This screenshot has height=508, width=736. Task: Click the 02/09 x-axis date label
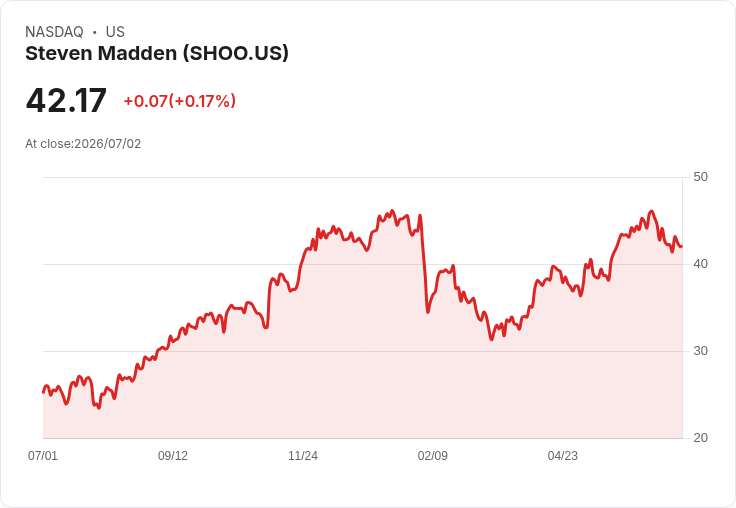click(433, 456)
